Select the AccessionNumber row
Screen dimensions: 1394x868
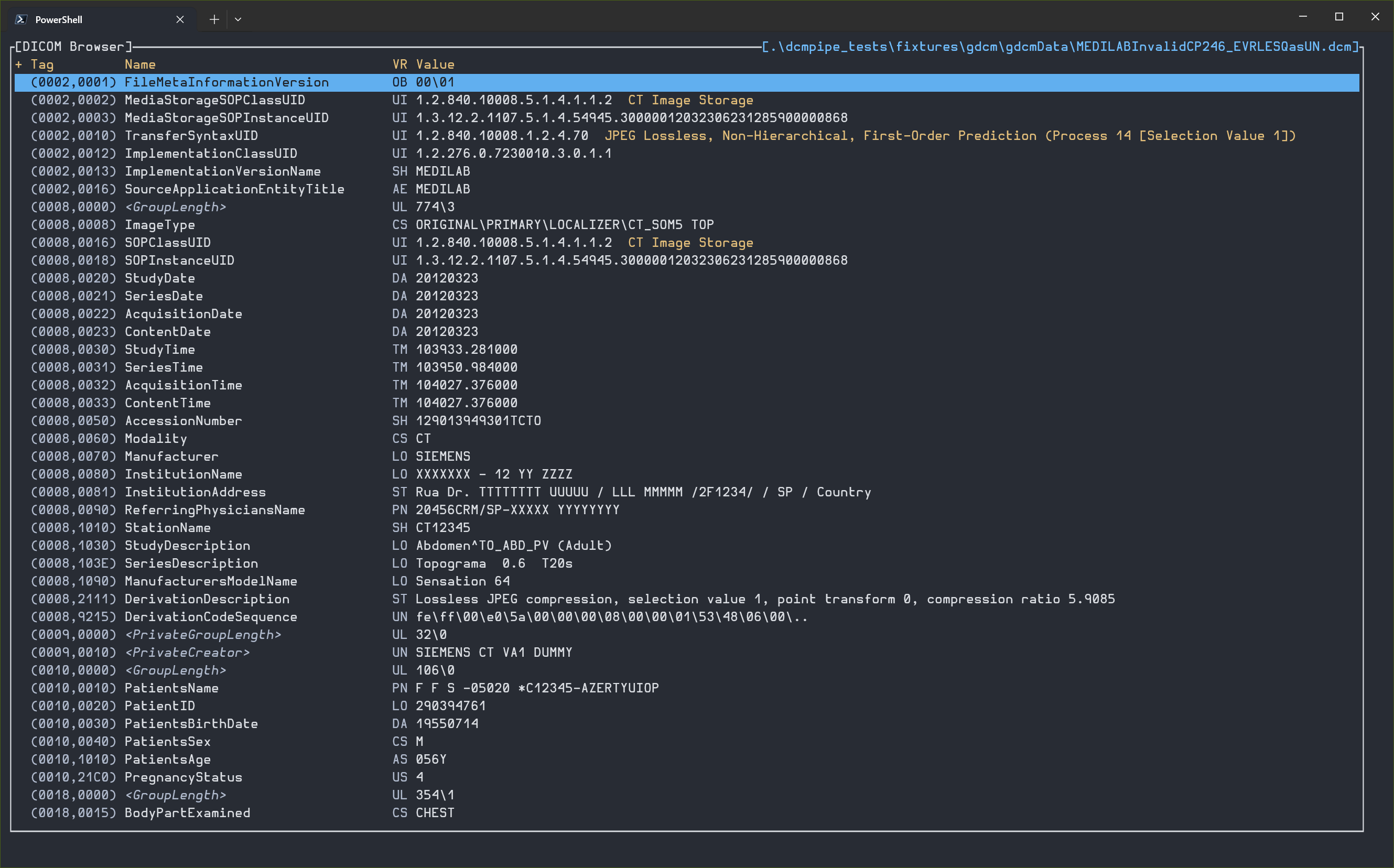pyautogui.click(x=687, y=420)
